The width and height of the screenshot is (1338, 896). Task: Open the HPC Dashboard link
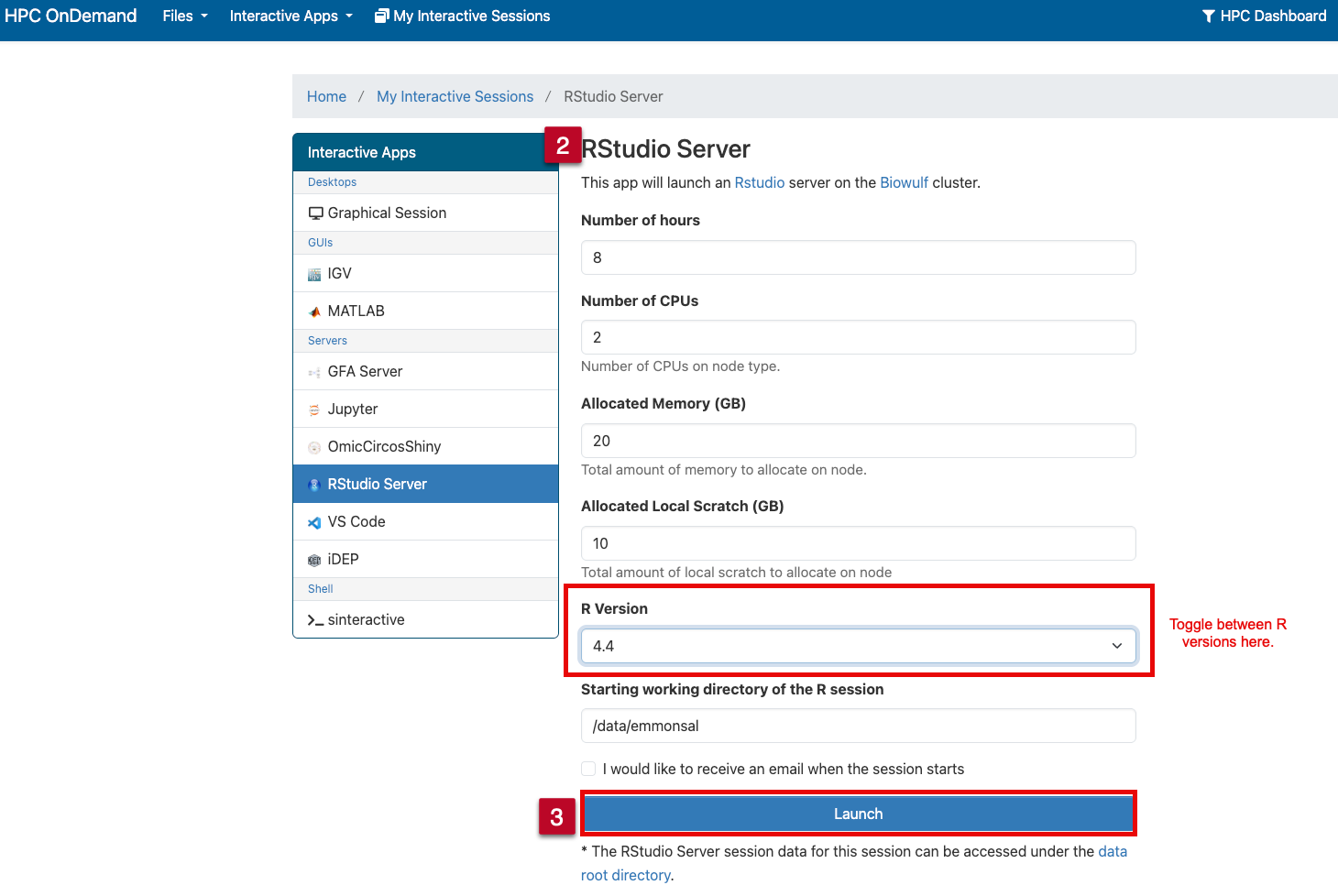point(1264,16)
